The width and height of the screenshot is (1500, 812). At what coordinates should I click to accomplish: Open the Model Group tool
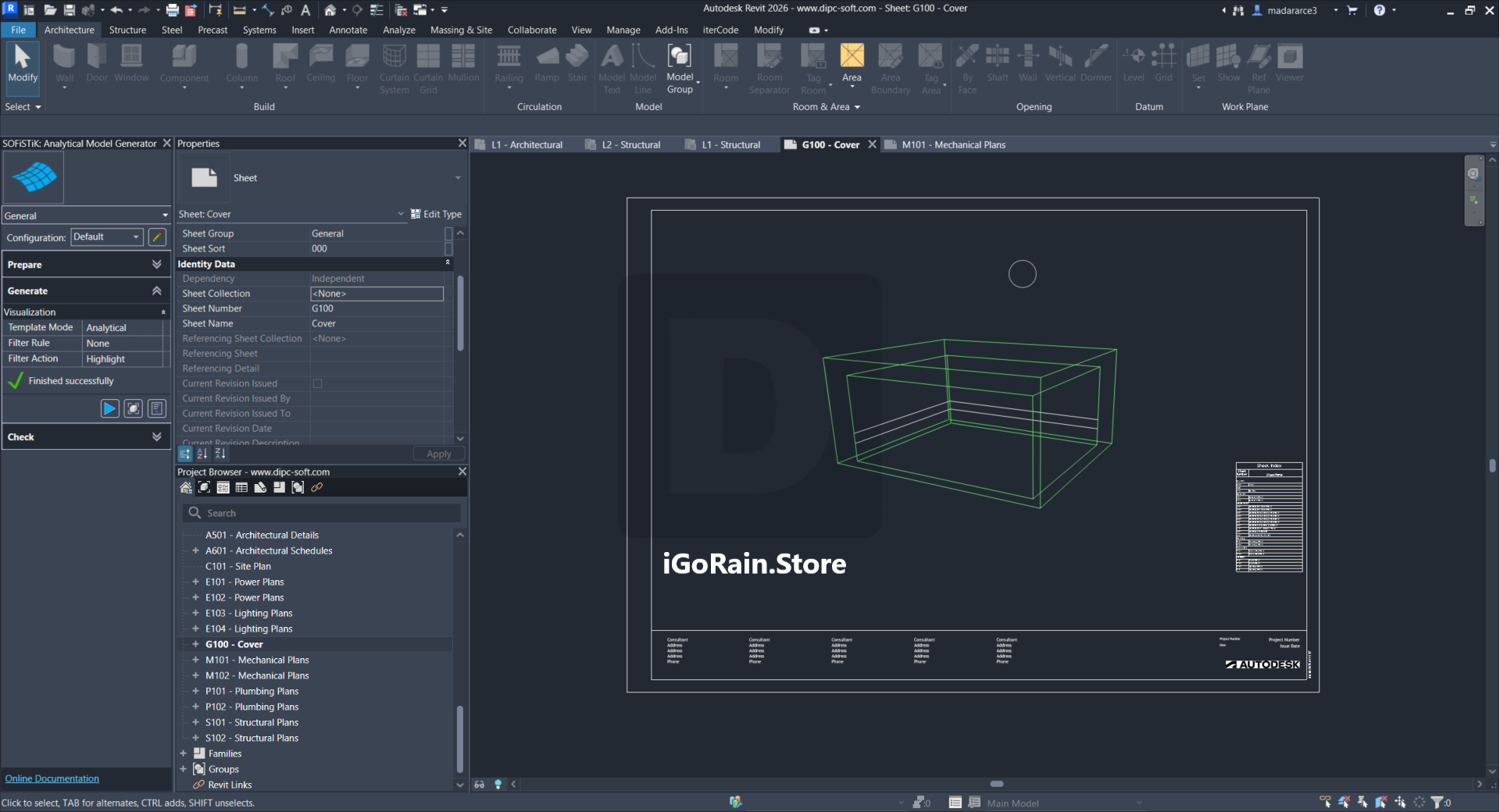pos(680,69)
